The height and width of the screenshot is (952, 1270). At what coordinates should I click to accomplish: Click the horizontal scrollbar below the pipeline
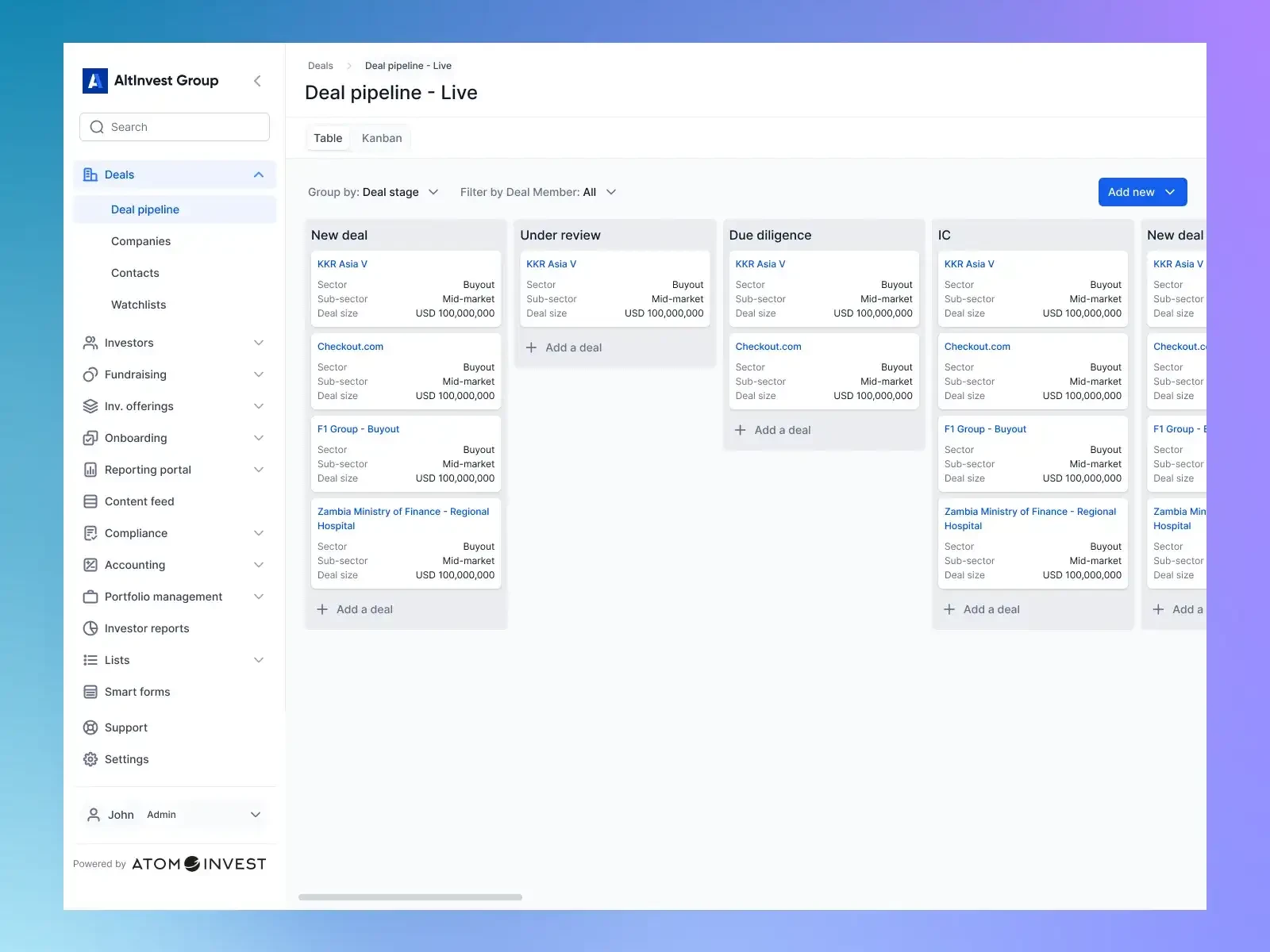point(410,897)
